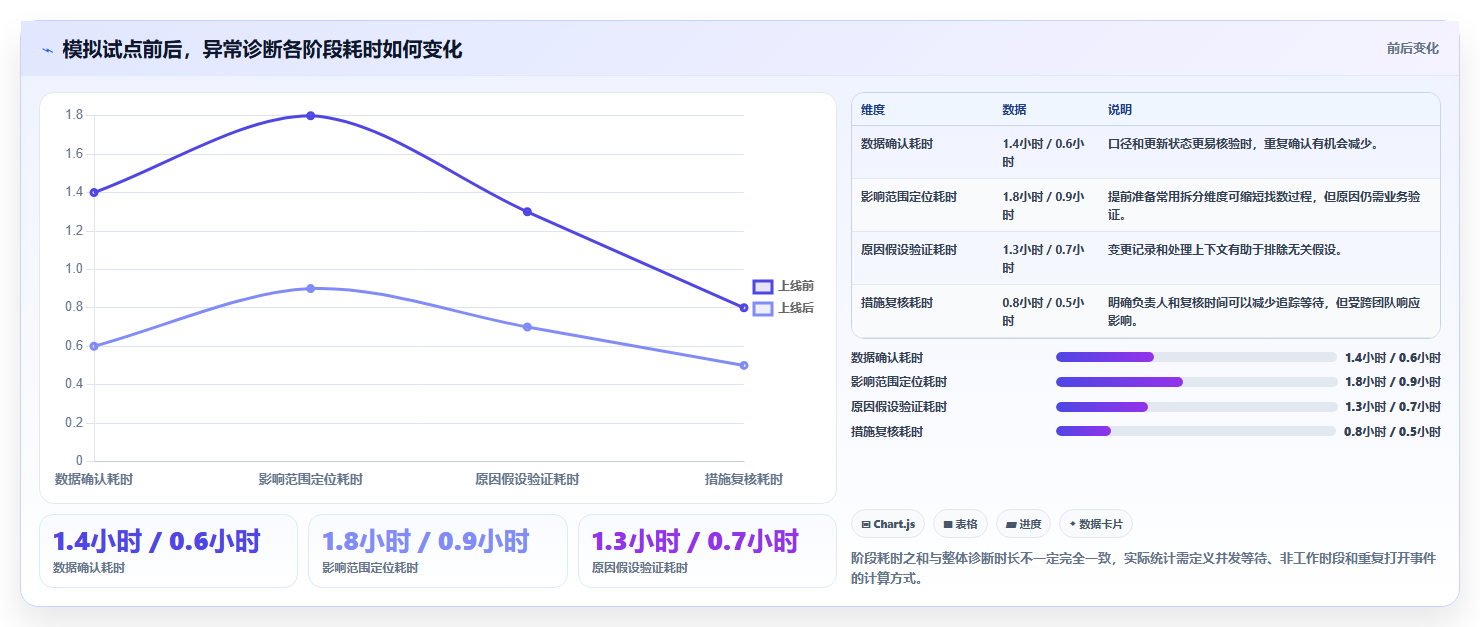The image size is (1480, 627).
Task: Click the 前后变化 label in the header
Action: tap(1412, 48)
